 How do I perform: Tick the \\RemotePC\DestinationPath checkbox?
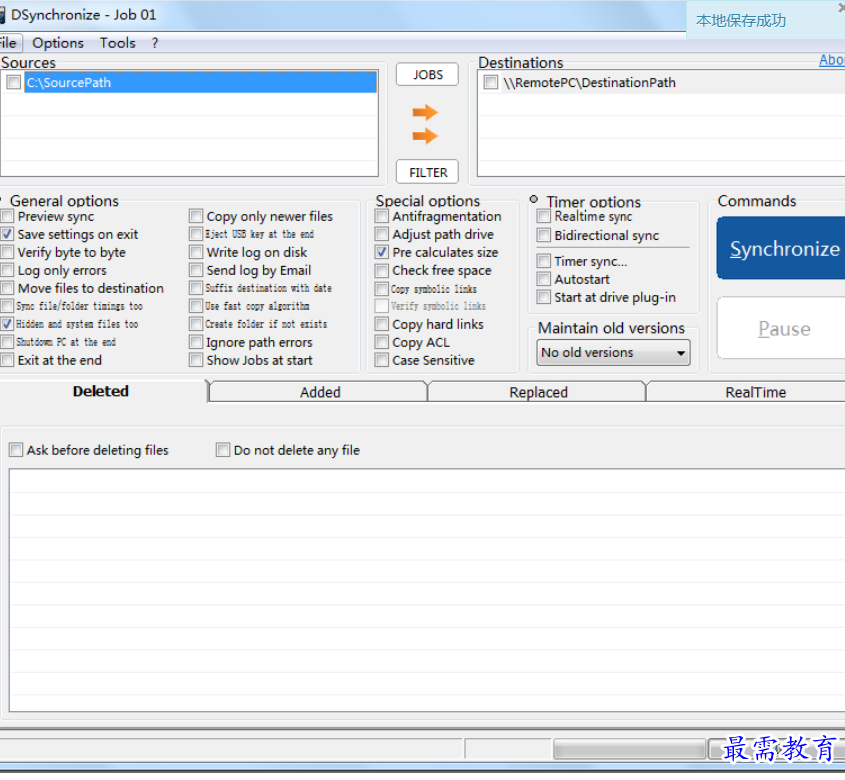[x=490, y=82]
